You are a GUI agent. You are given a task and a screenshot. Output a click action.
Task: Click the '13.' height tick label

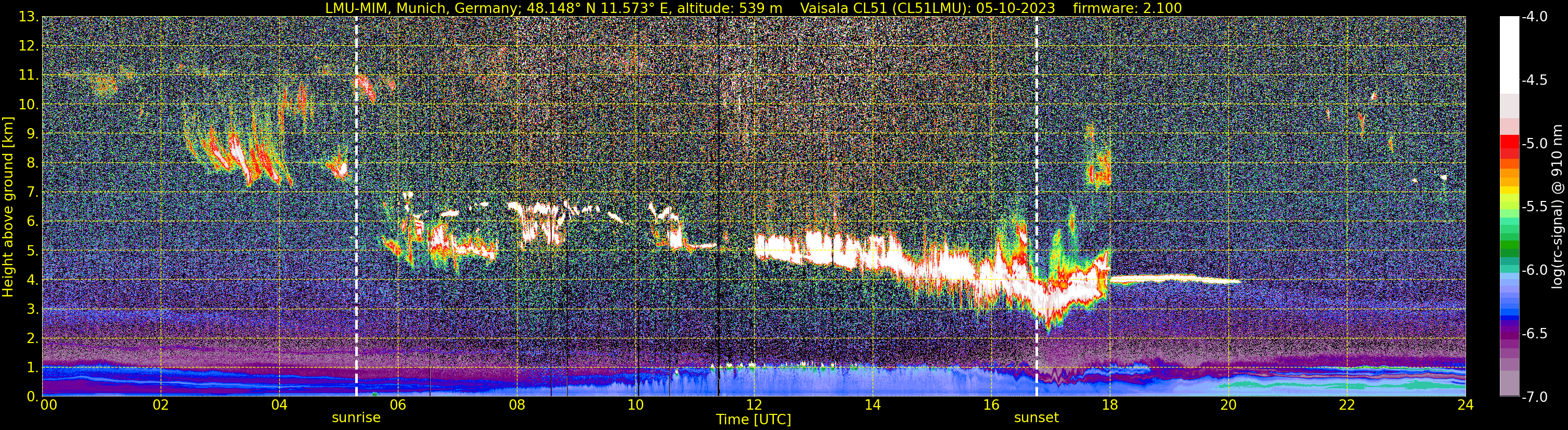pos(29,17)
